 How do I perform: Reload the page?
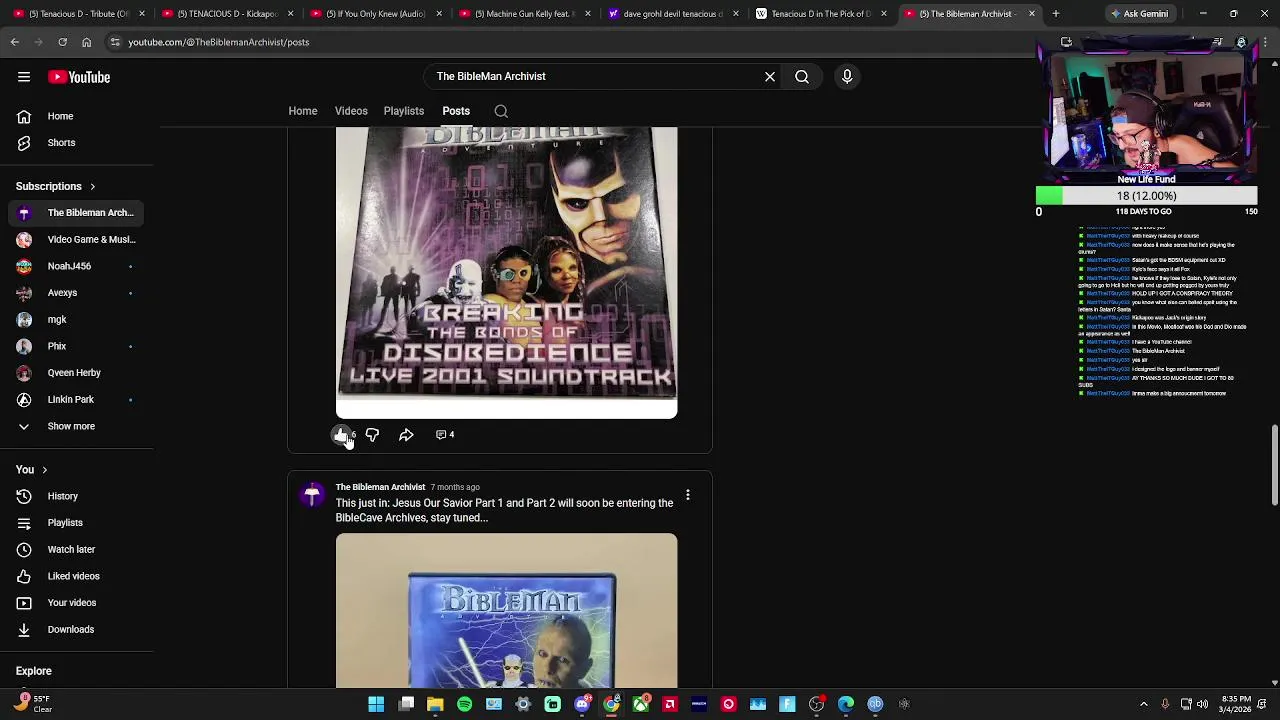(62, 42)
